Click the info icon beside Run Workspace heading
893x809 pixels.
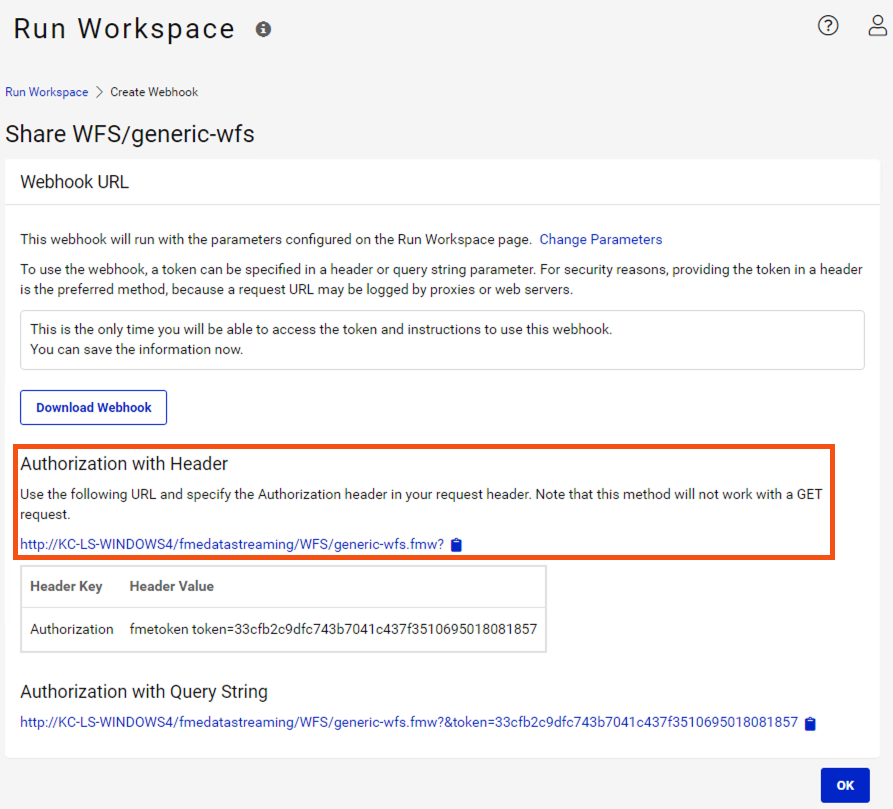263,30
